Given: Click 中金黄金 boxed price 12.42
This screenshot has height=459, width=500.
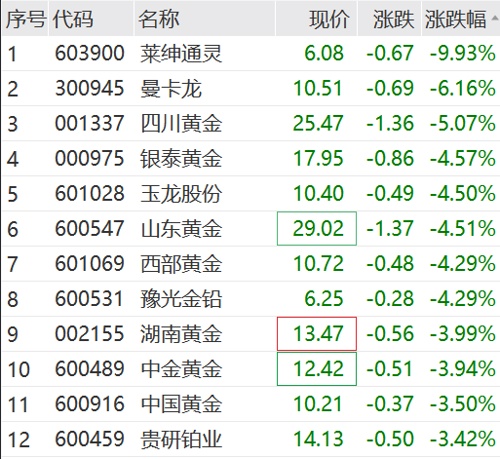Looking at the screenshot, I should (x=317, y=369).
